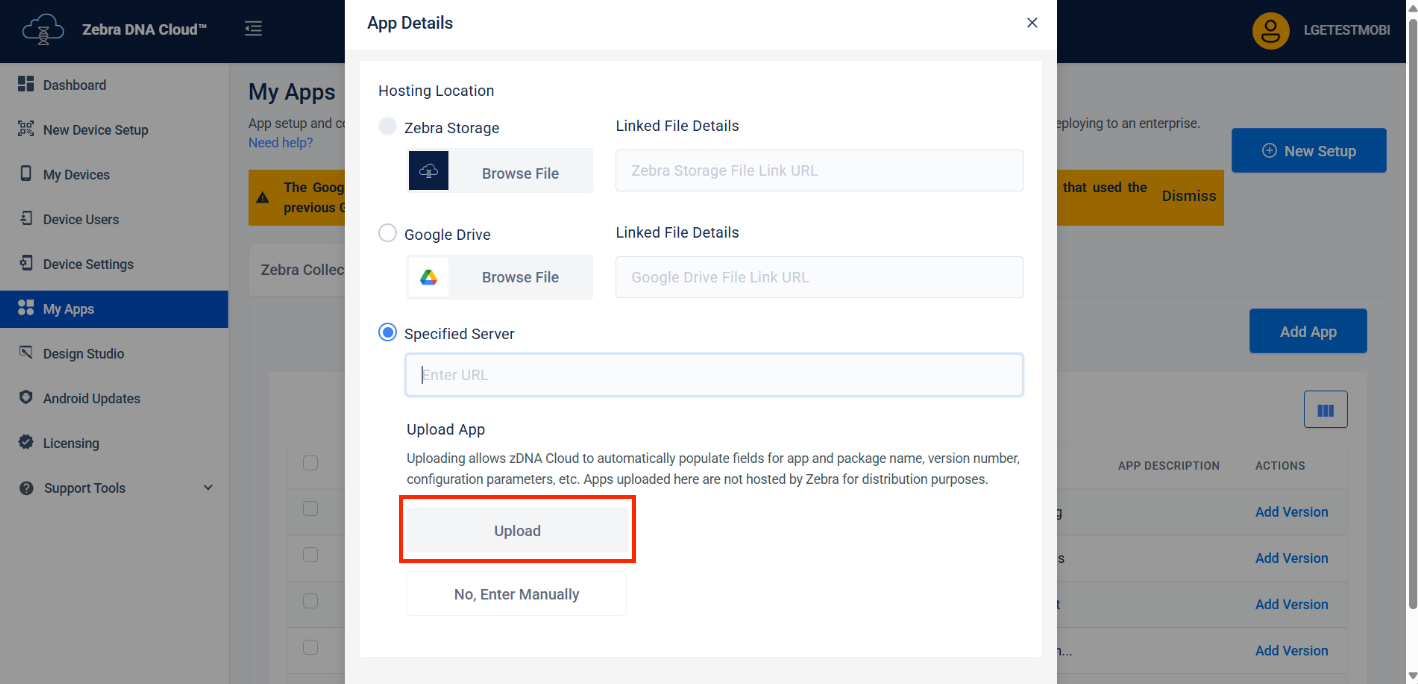This screenshot has width=1418, height=684.
Task: Click the Zebra Storage cloud upload icon
Action: pos(428,172)
